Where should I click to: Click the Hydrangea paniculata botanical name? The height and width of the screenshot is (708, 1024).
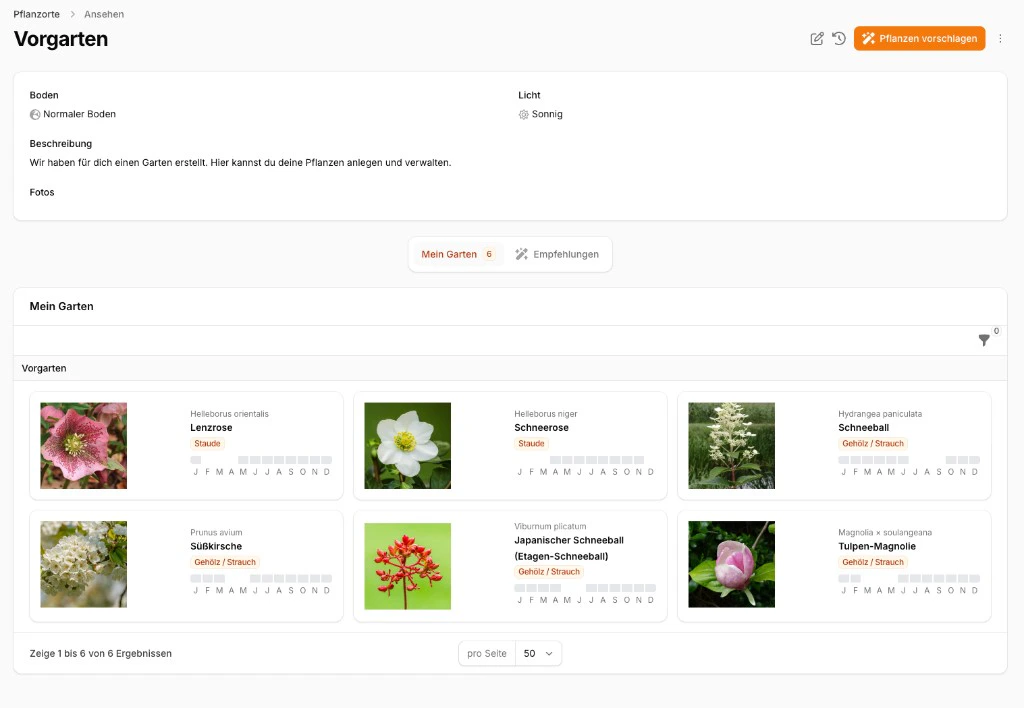tap(880, 414)
